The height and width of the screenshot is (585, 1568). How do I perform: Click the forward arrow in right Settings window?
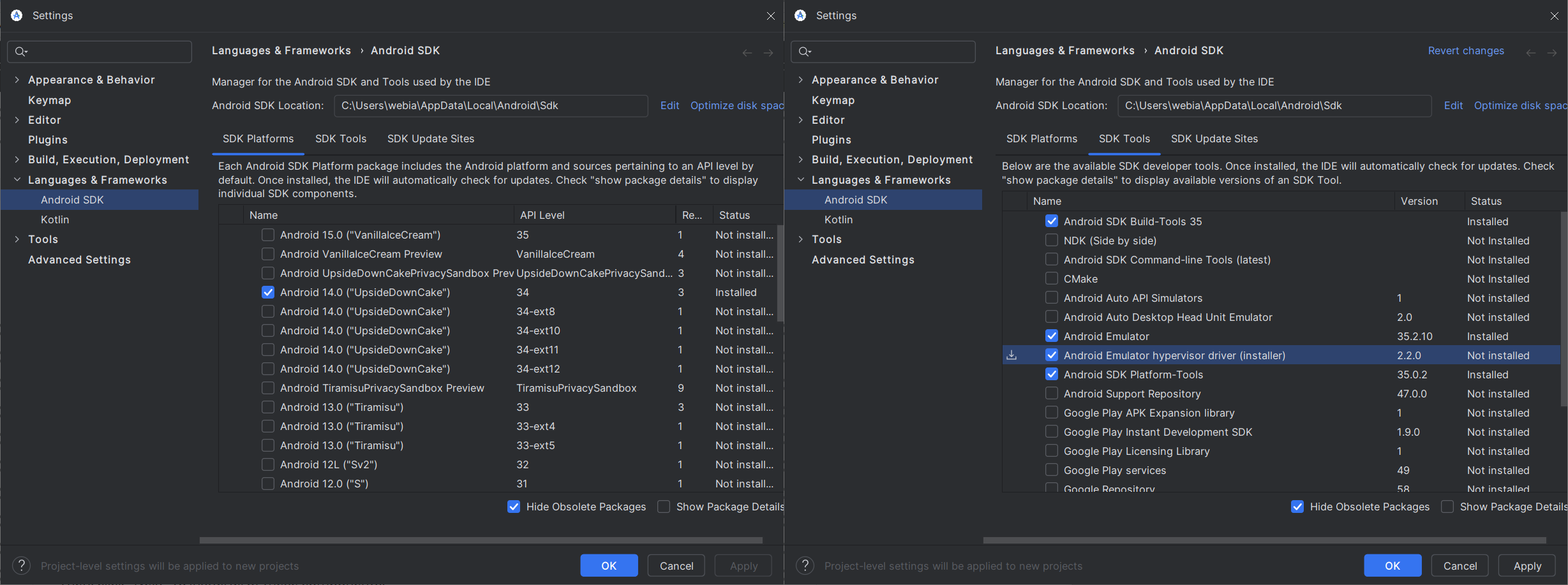pos(1552,53)
